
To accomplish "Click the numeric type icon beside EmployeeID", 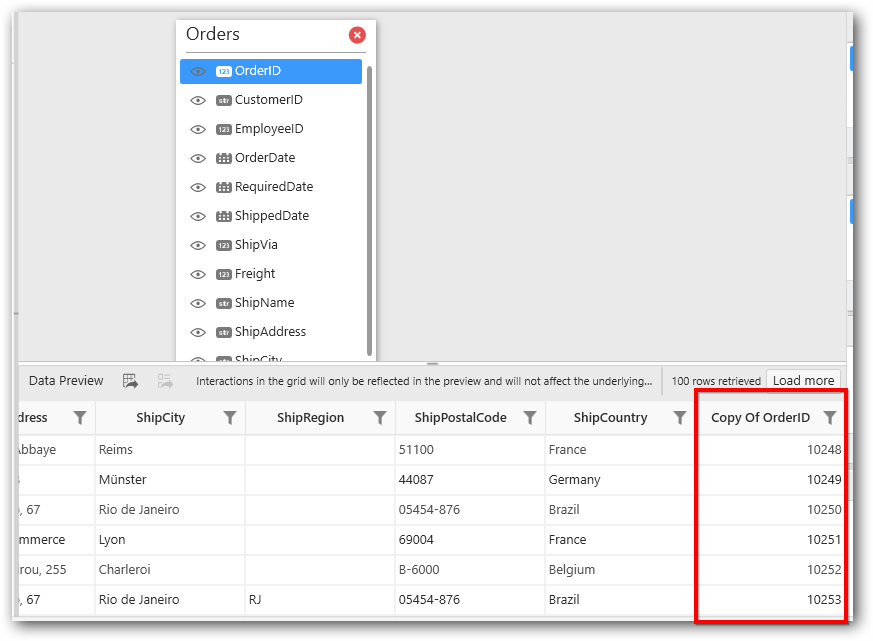I will pyautogui.click(x=224, y=130).
